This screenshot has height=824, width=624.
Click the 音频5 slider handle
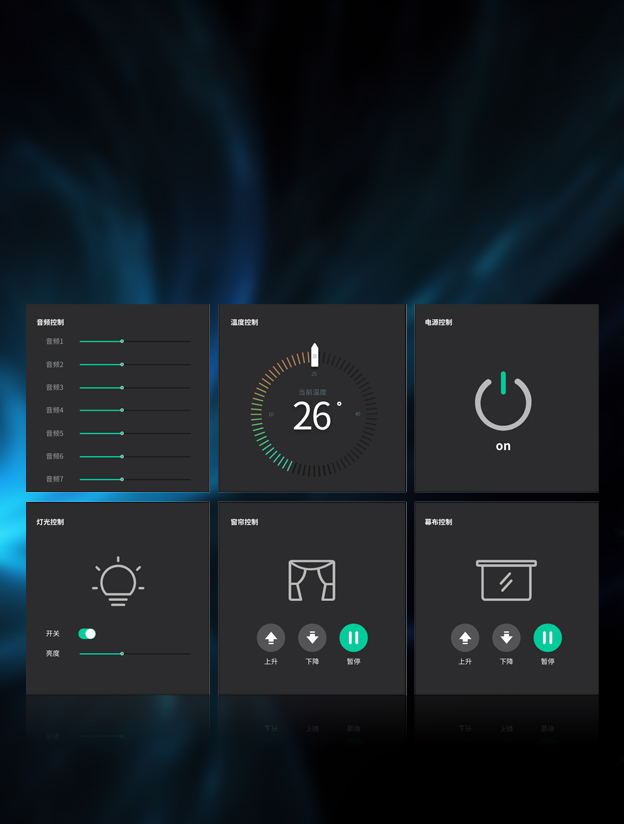pos(122,433)
